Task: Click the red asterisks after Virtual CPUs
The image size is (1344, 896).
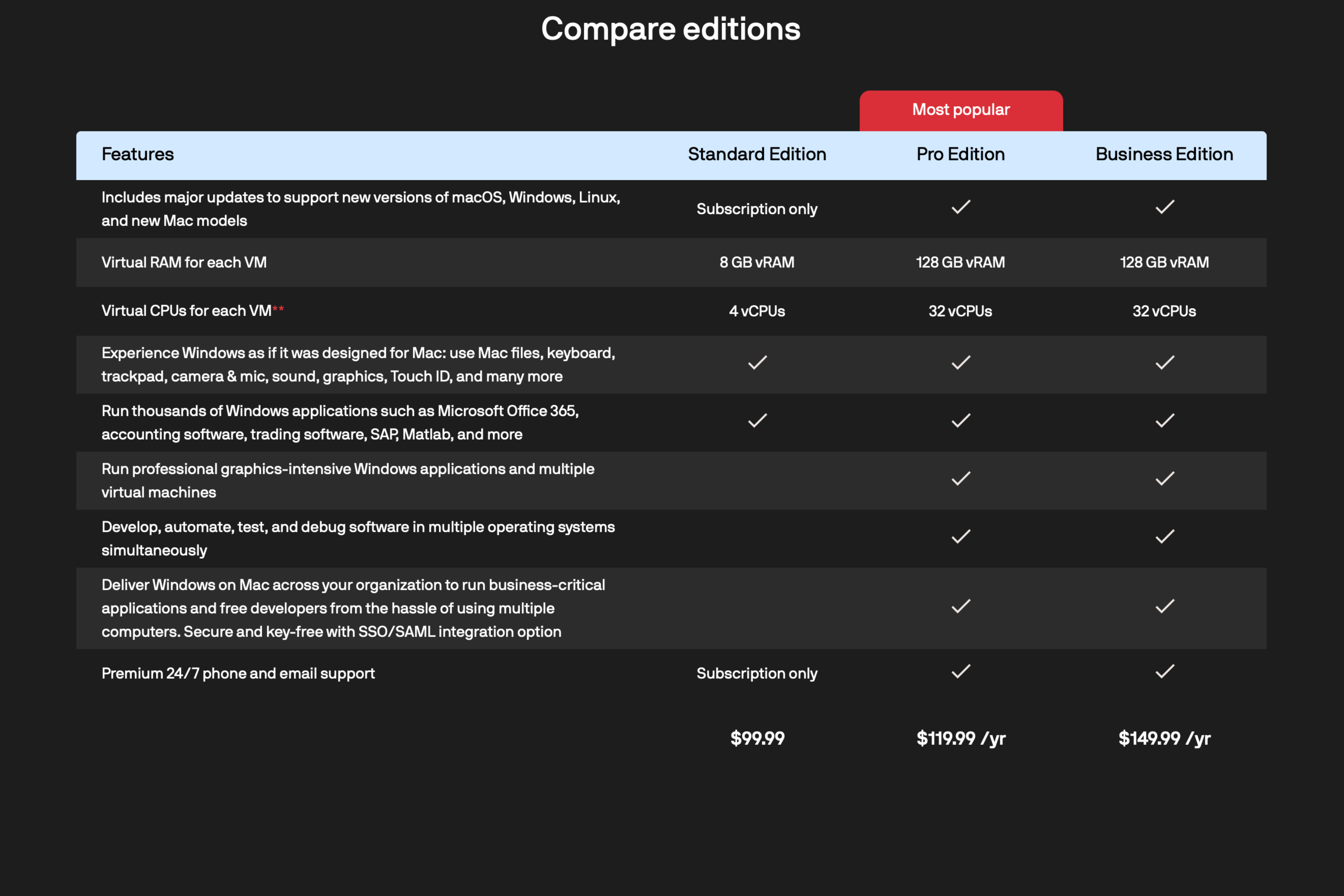Action: pos(278,309)
